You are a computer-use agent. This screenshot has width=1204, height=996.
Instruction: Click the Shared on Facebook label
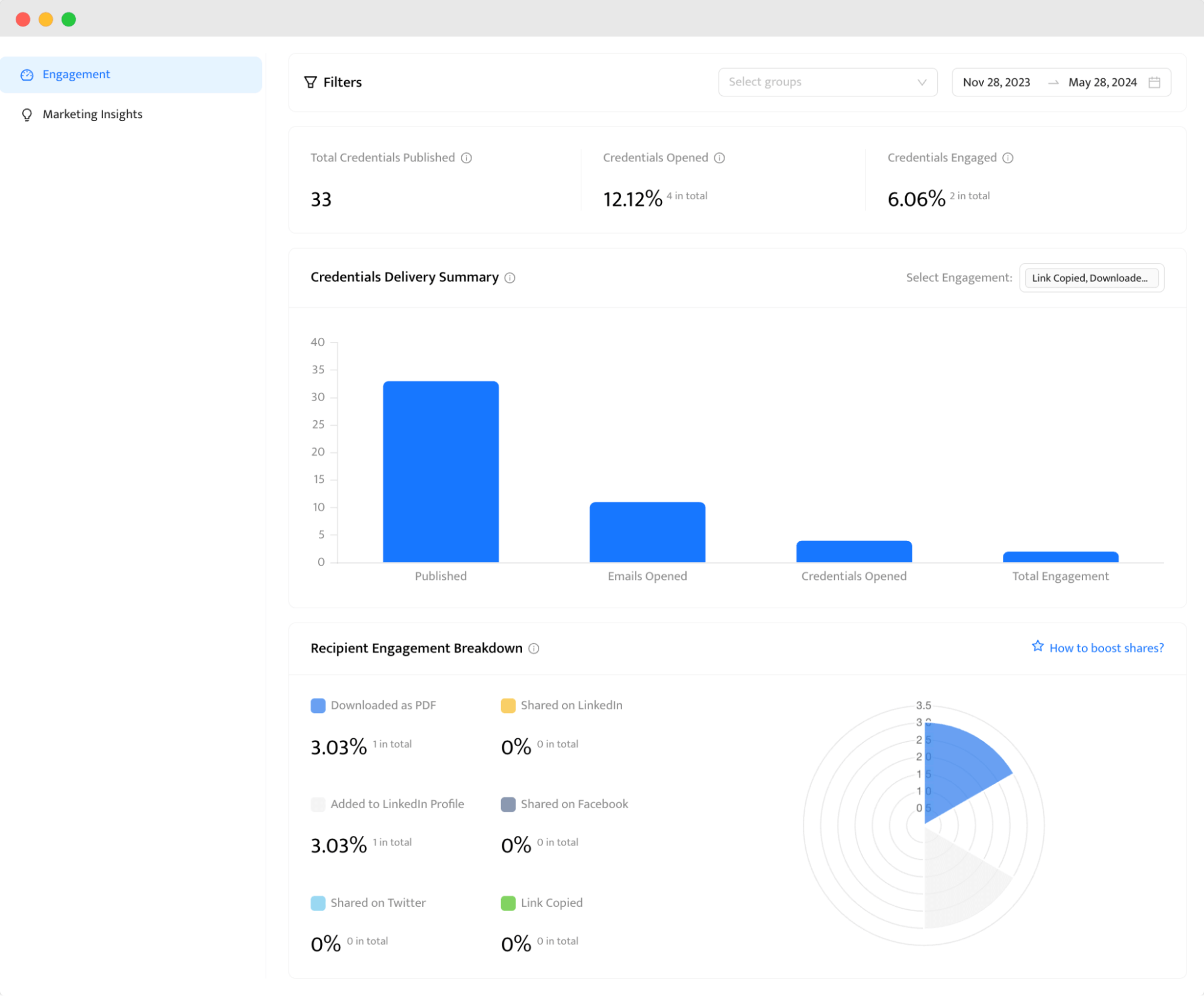[x=574, y=804]
